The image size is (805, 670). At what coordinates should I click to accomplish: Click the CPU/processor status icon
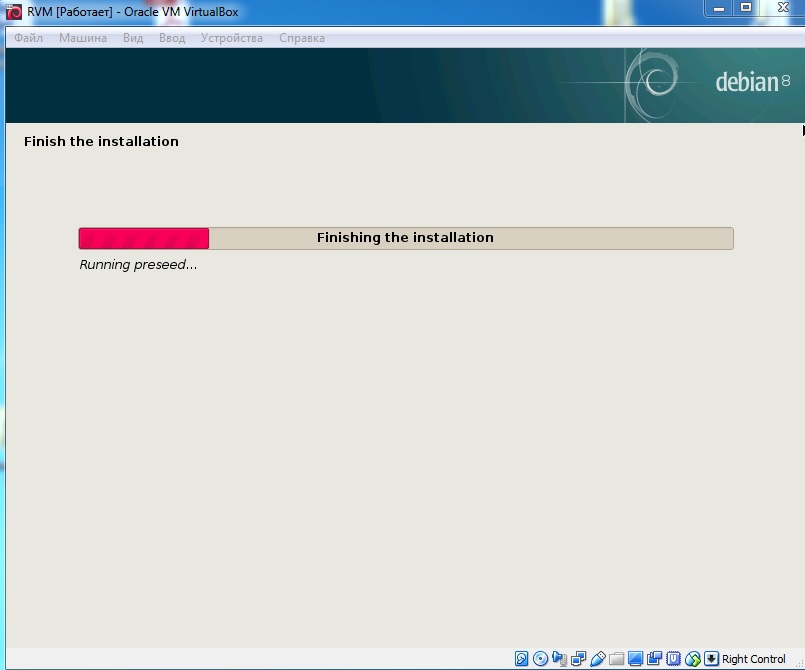coord(674,659)
